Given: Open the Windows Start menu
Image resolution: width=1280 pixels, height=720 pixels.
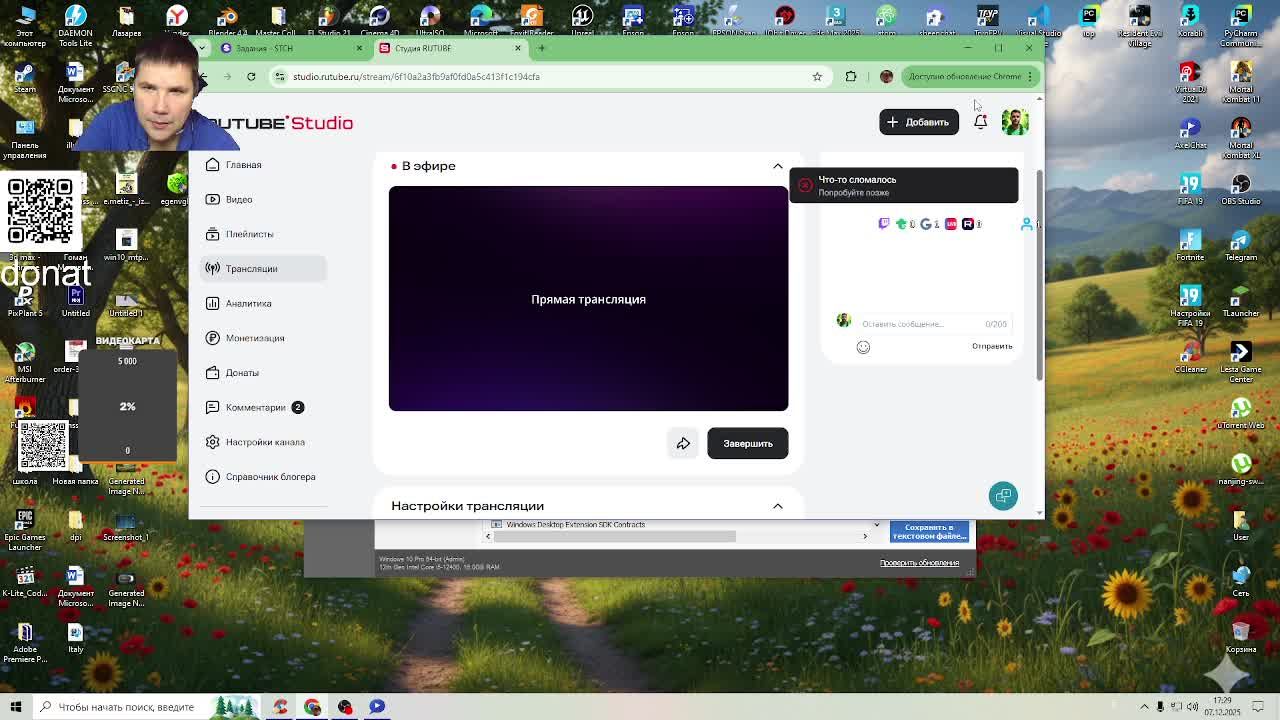Looking at the screenshot, I should pos(15,707).
